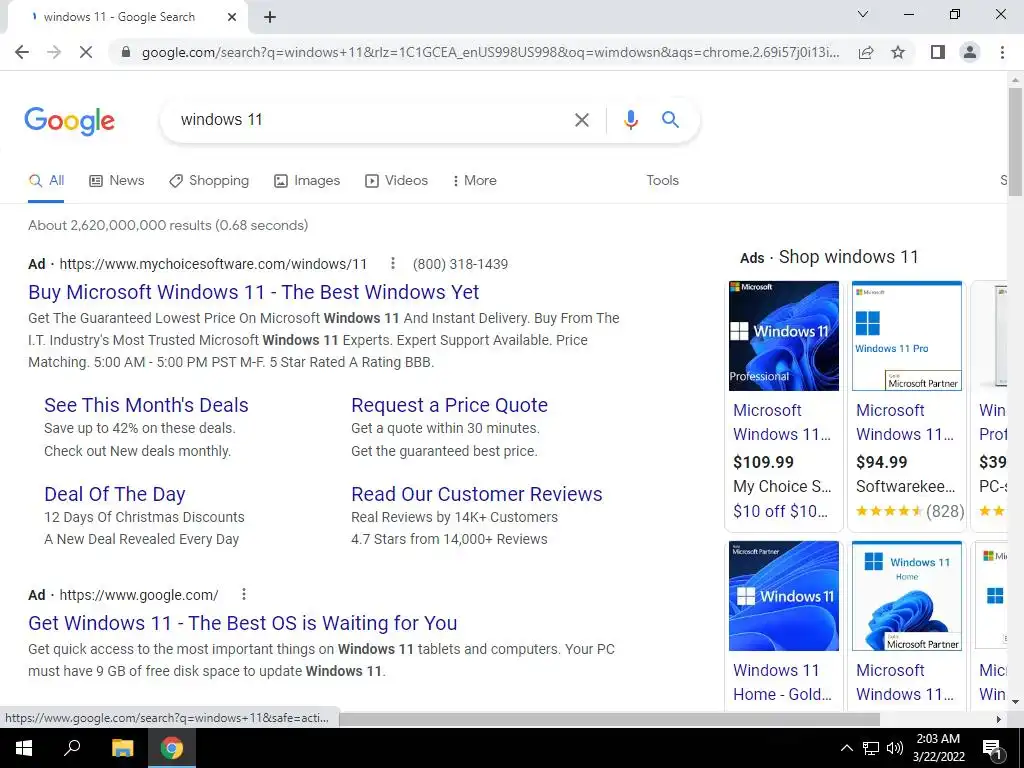Open the volume speaker tray icon

pyautogui.click(x=895, y=748)
